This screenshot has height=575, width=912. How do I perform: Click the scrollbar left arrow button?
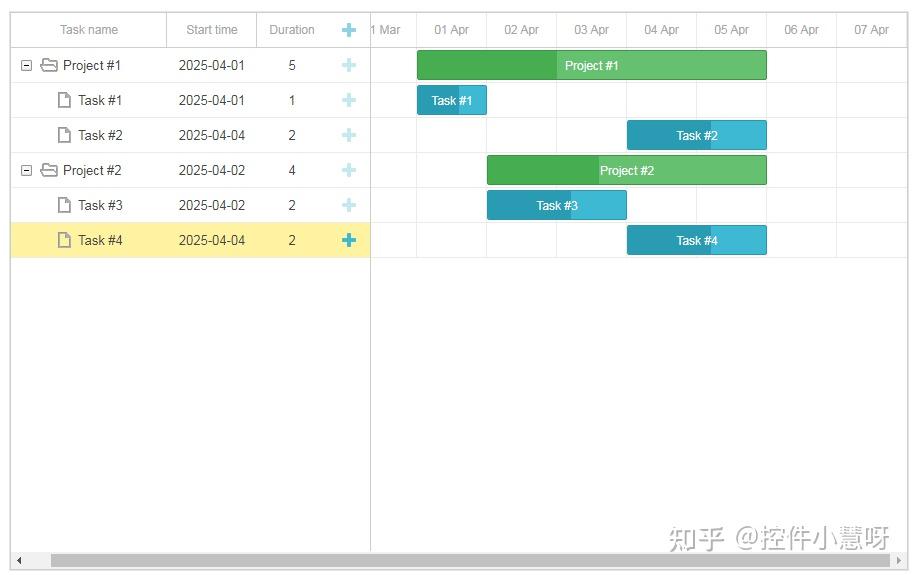[x=19, y=560]
